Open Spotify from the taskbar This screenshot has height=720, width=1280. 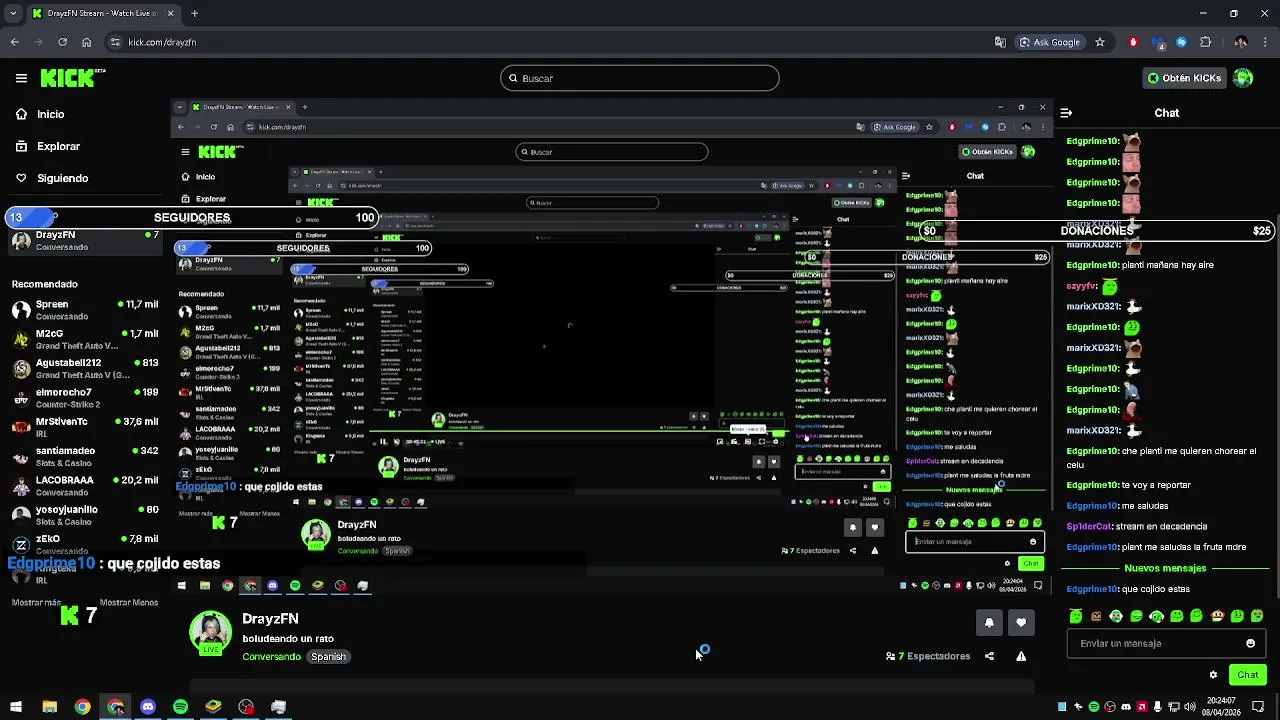pyautogui.click(x=180, y=707)
